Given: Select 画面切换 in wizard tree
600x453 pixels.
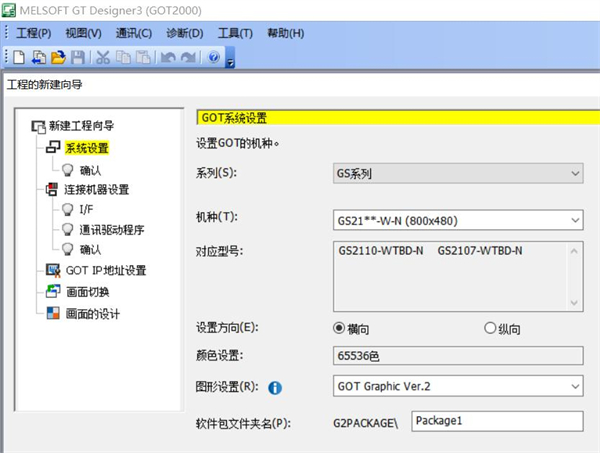Looking at the screenshot, I should click(x=88, y=292).
